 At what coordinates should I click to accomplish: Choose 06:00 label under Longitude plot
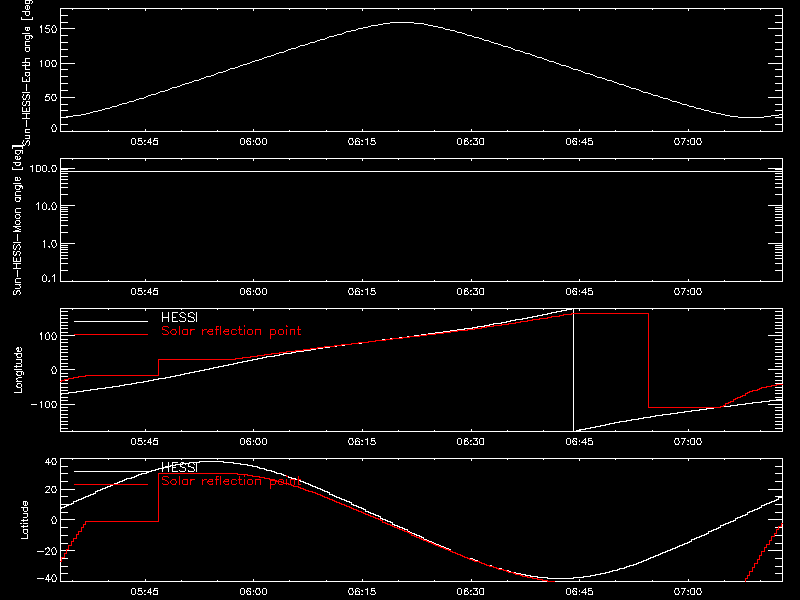click(254, 442)
